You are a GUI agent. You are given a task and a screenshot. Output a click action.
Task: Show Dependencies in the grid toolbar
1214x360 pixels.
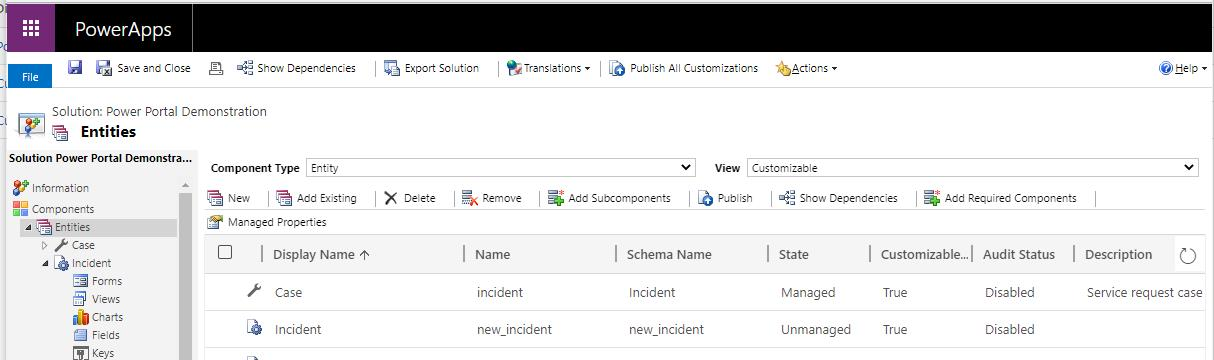pos(838,198)
